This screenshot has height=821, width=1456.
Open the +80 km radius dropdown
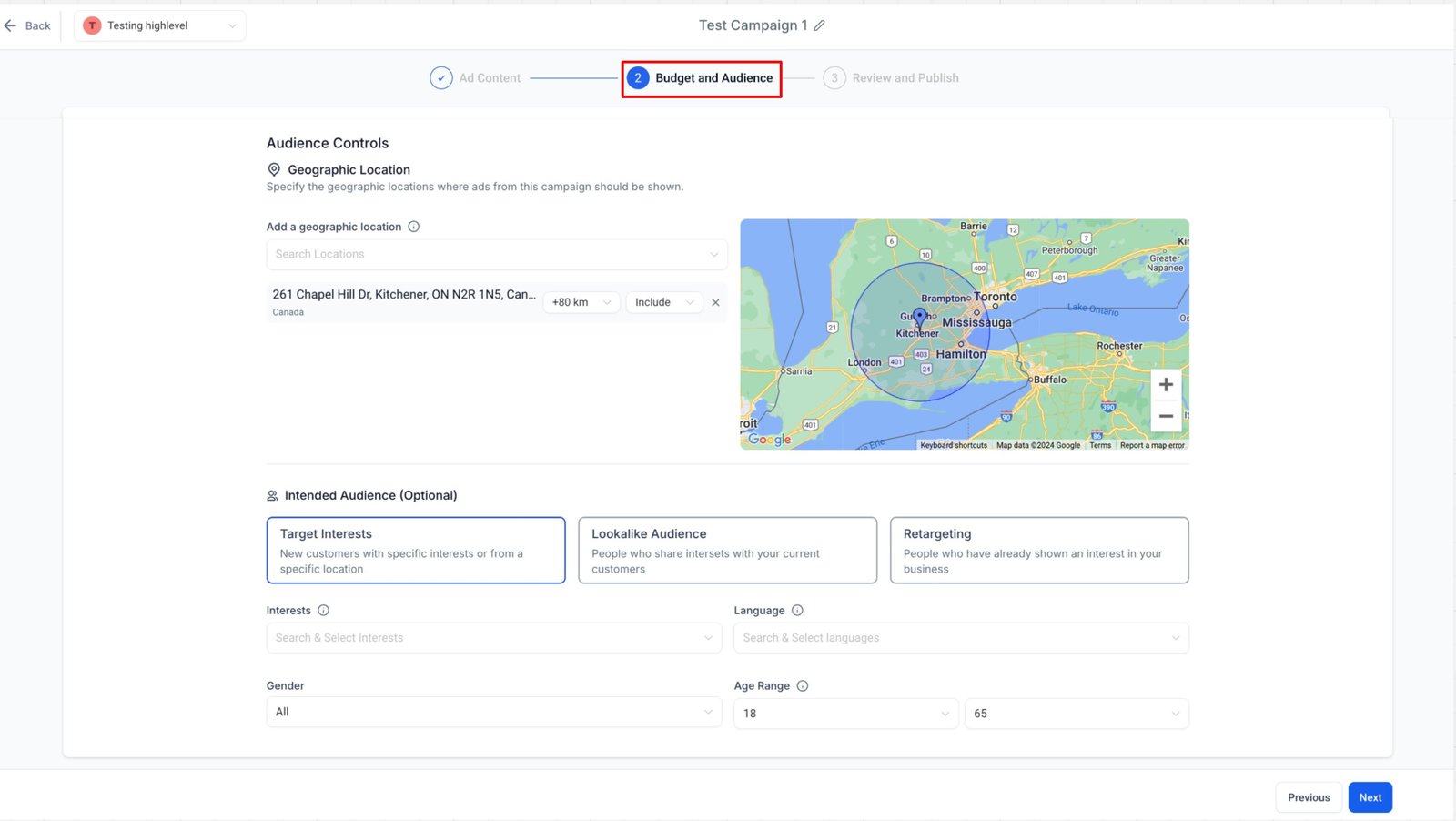tap(581, 302)
